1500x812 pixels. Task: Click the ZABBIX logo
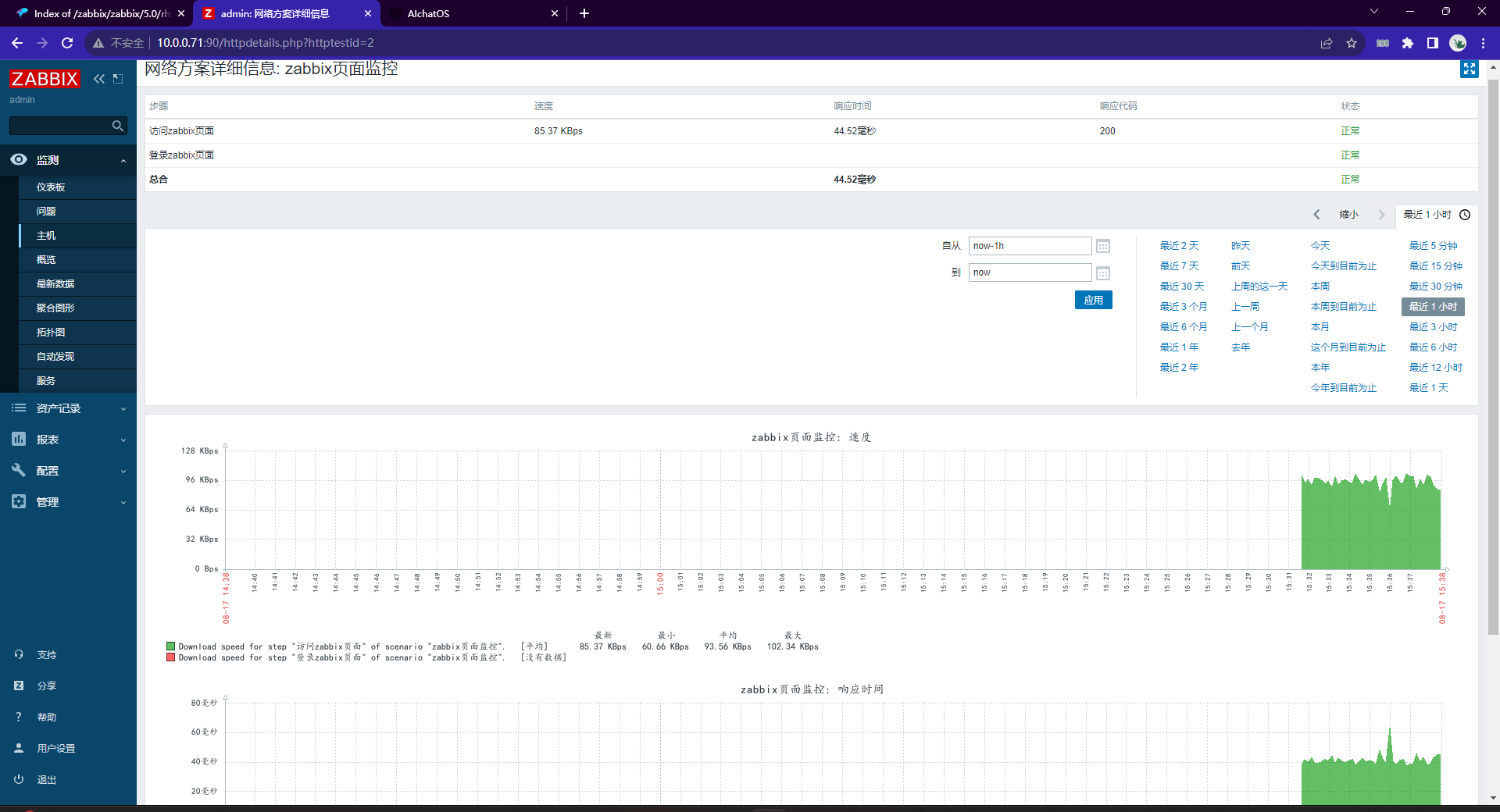(45, 79)
